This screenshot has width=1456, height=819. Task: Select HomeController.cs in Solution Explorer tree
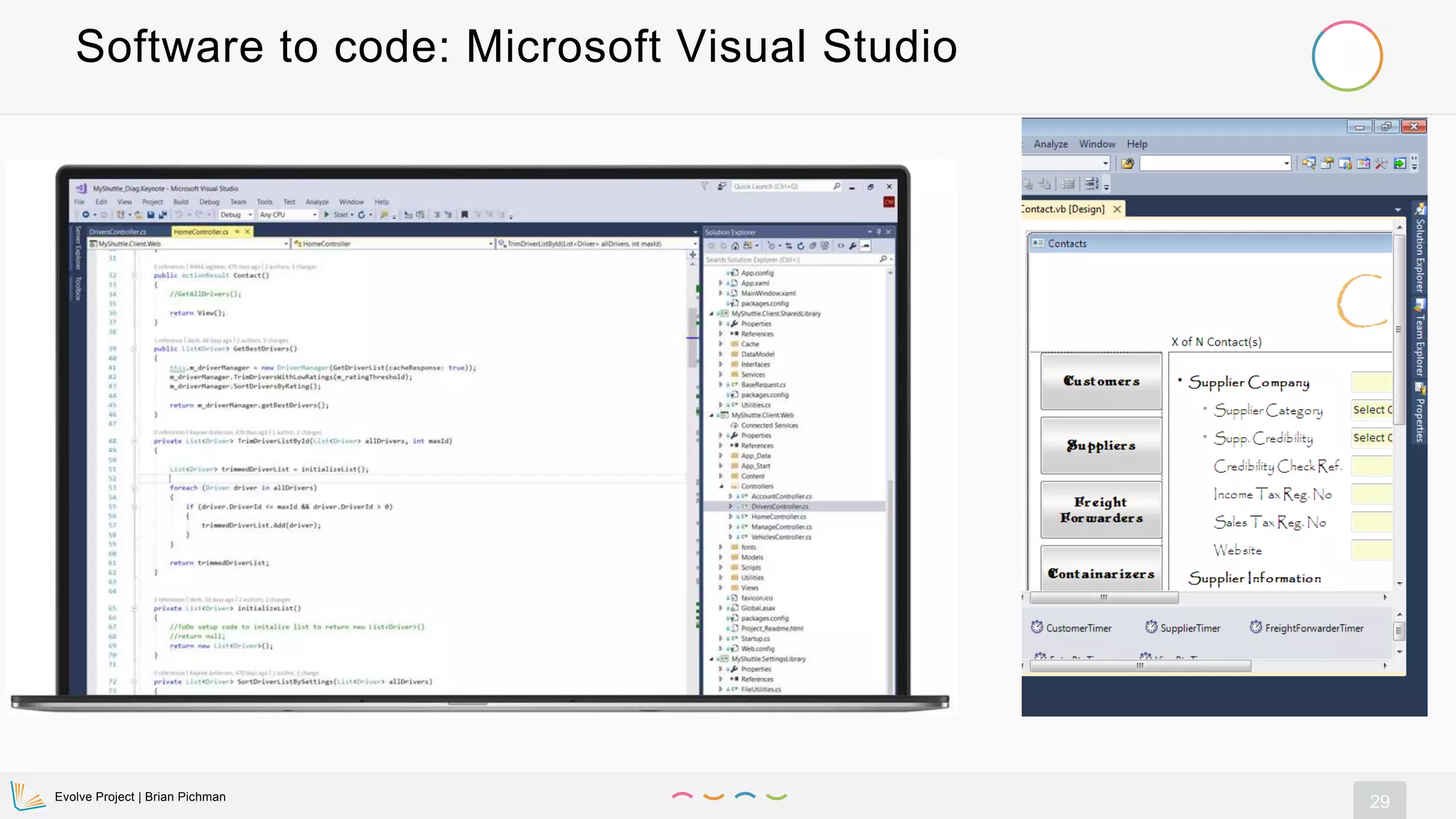[x=778, y=517]
